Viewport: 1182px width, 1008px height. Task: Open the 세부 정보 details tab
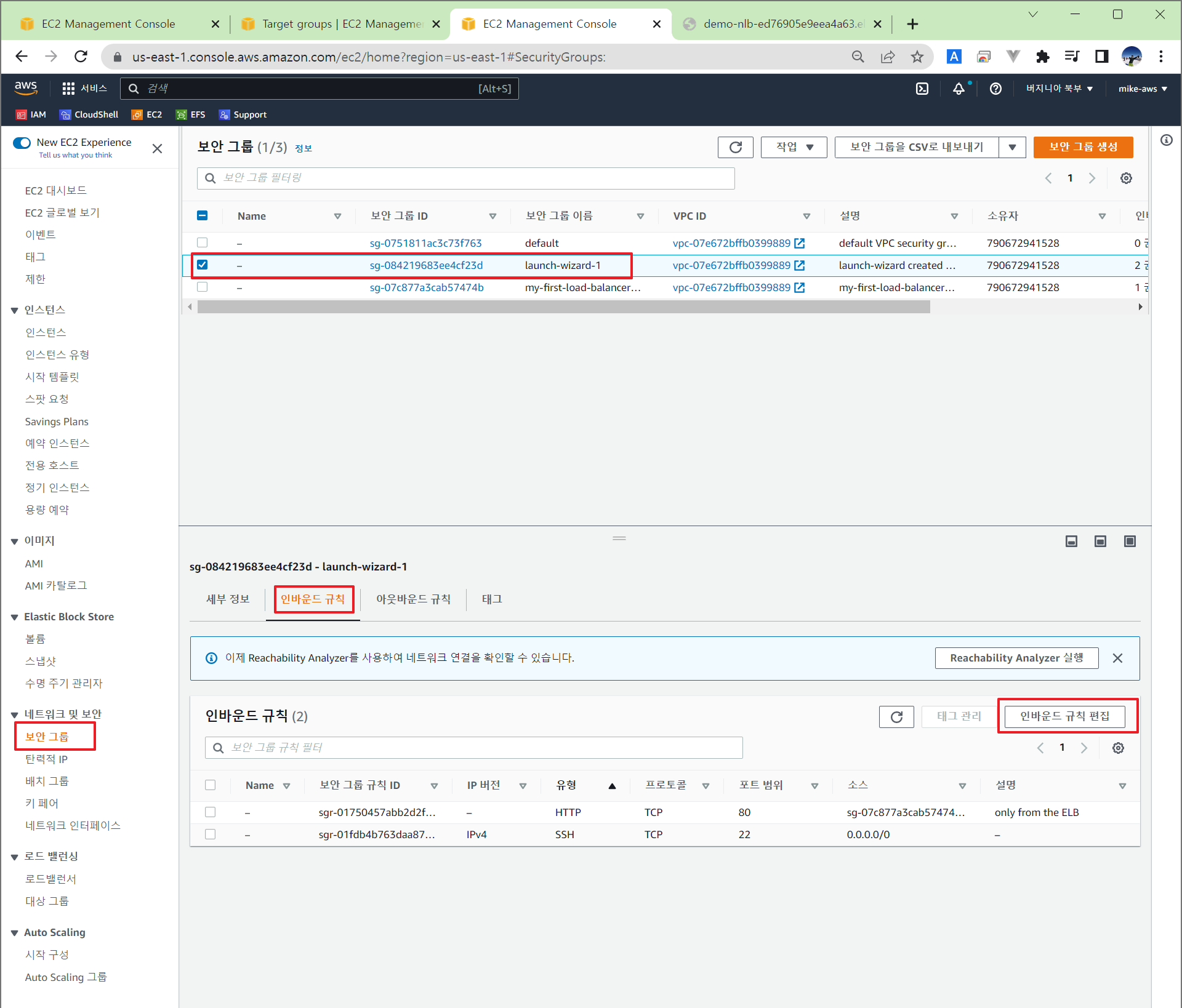(x=228, y=599)
